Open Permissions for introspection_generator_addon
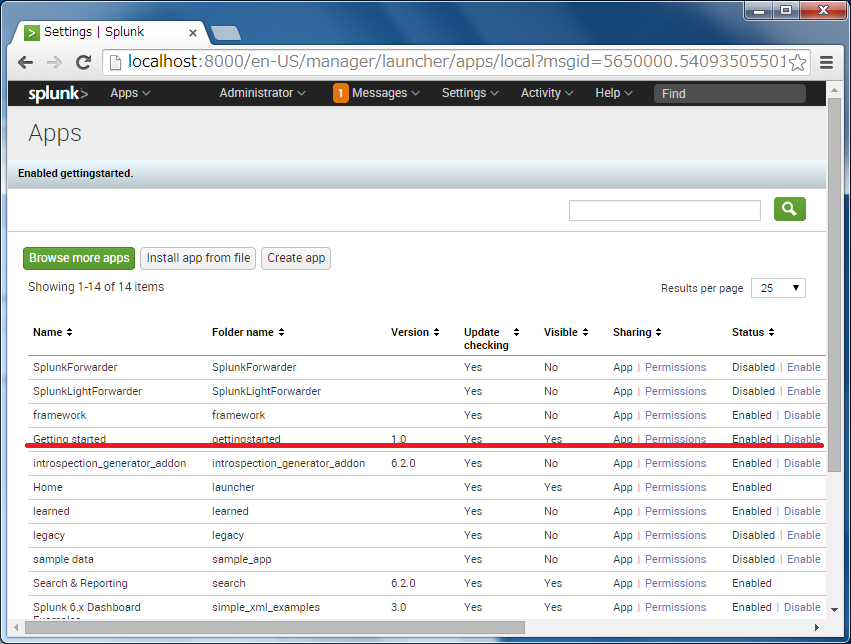The height and width of the screenshot is (644, 851). click(x=675, y=463)
